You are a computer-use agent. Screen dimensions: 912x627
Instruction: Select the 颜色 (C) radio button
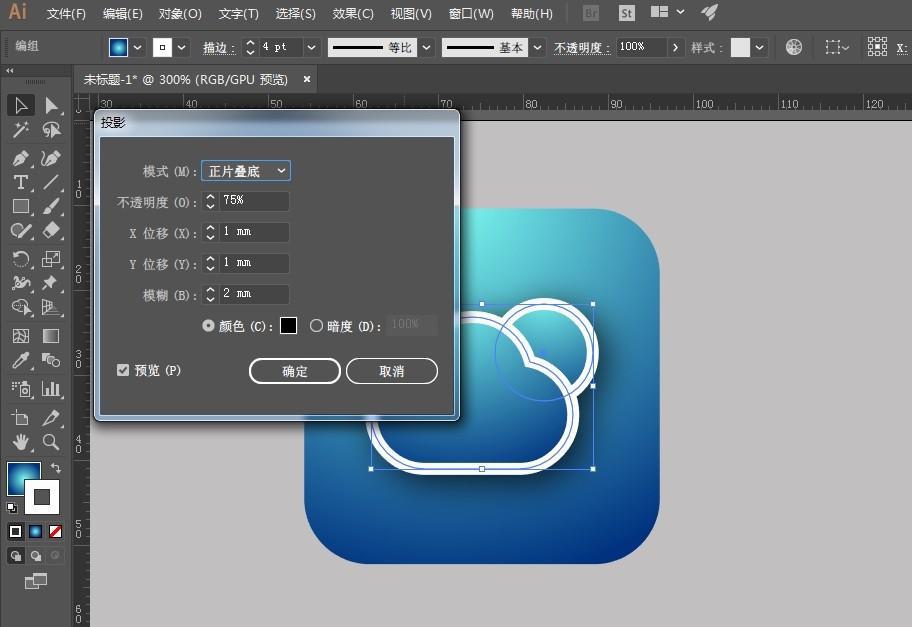click(208, 326)
